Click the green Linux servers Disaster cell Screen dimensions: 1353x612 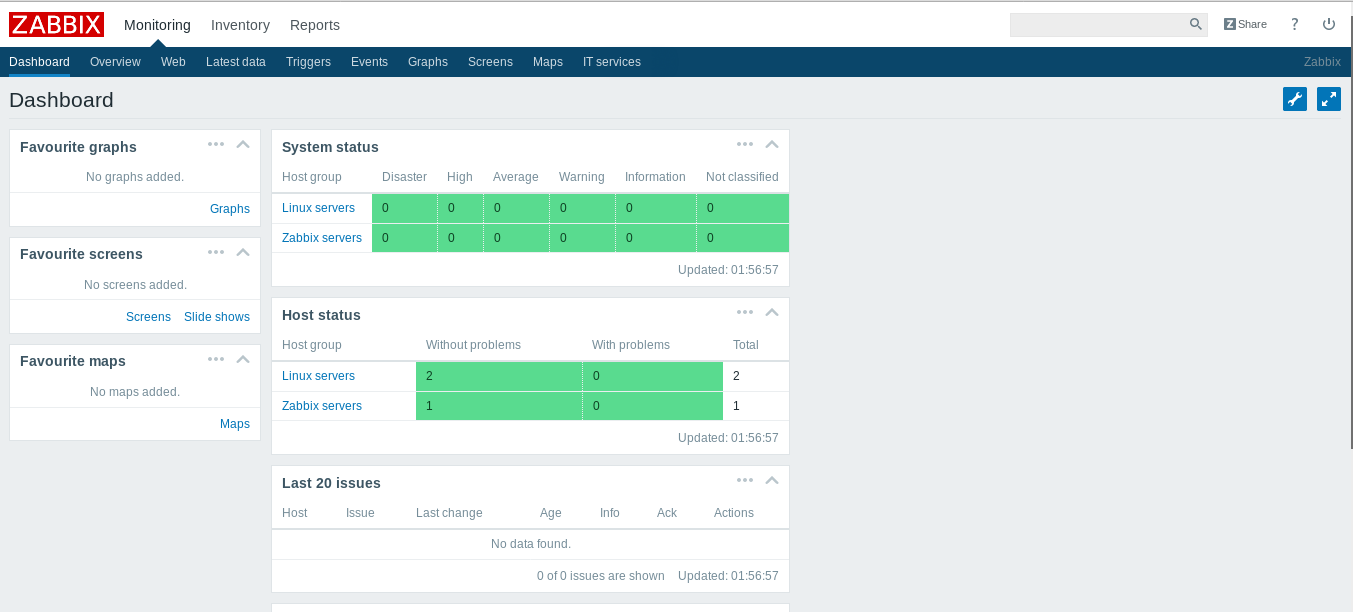(404, 208)
